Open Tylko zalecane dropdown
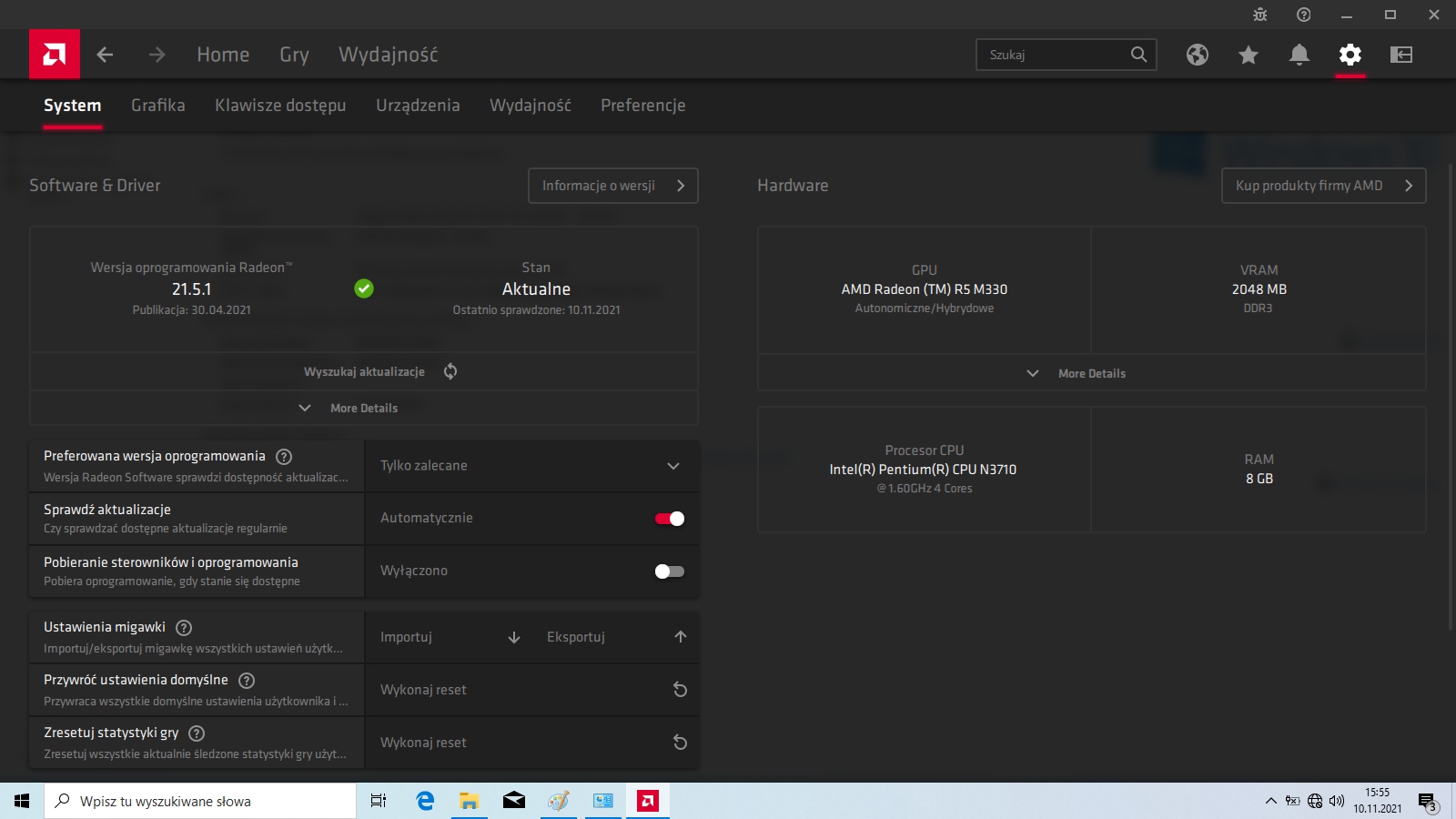Image resolution: width=1456 pixels, height=819 pixels. coord(531,466)
